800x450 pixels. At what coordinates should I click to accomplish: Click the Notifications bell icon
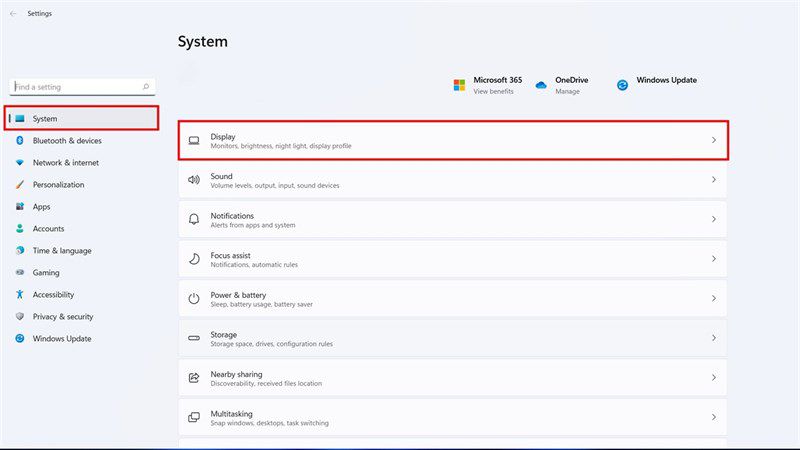[194, 219]
